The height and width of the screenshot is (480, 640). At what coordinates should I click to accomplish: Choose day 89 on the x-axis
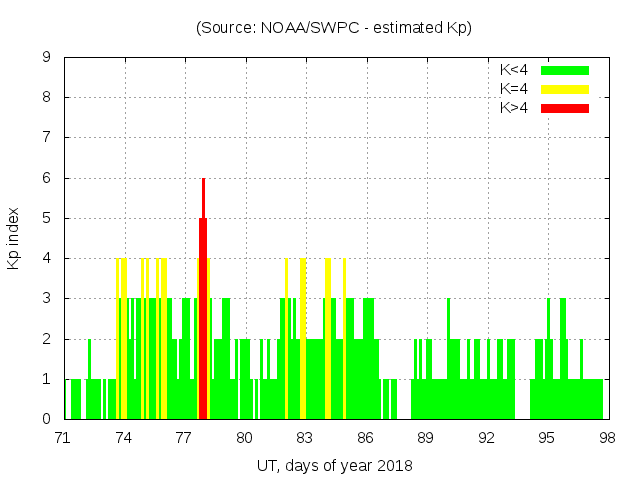(426, 438)
